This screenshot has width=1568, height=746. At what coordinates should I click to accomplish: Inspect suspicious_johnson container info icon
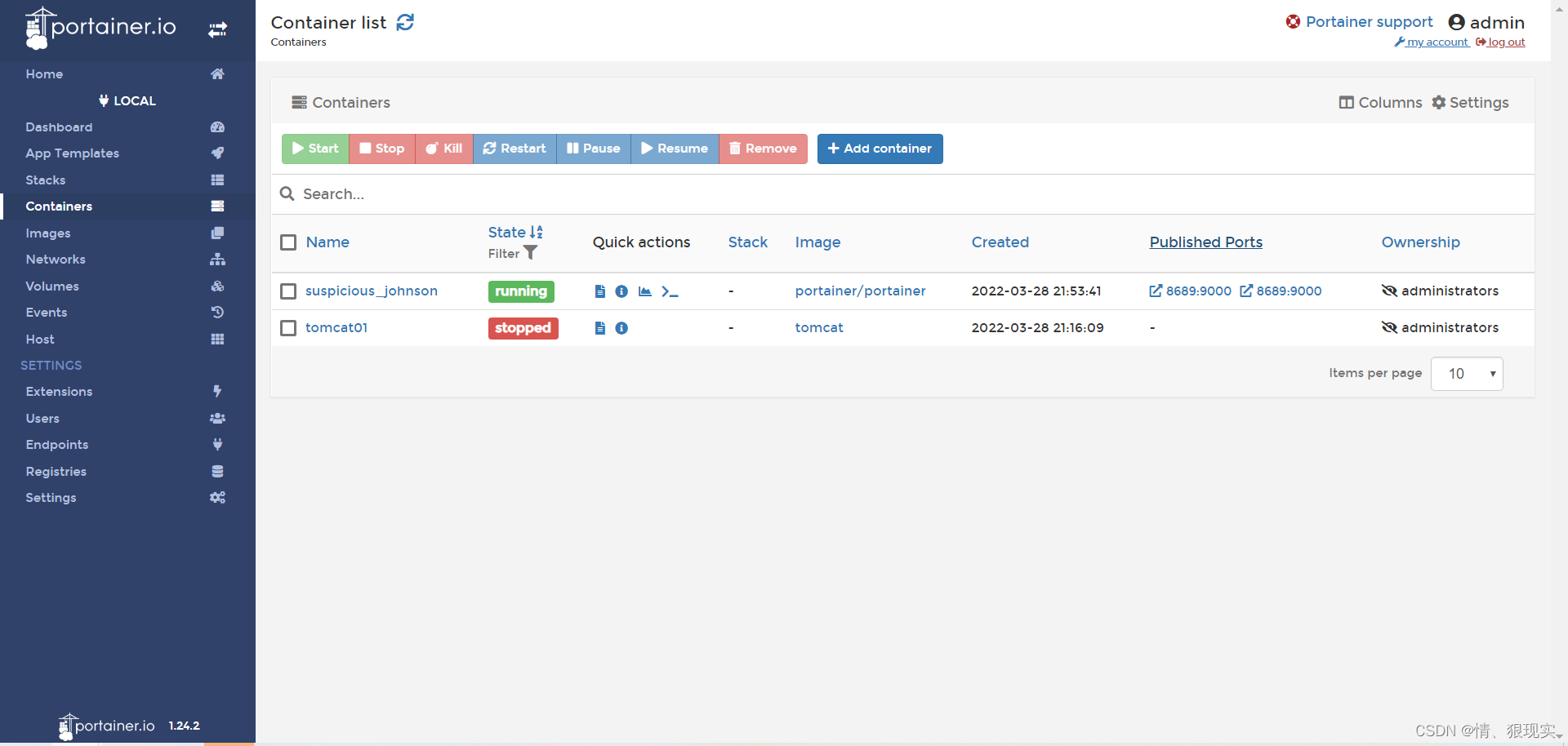pyautogui.click(x=621, y=291)
